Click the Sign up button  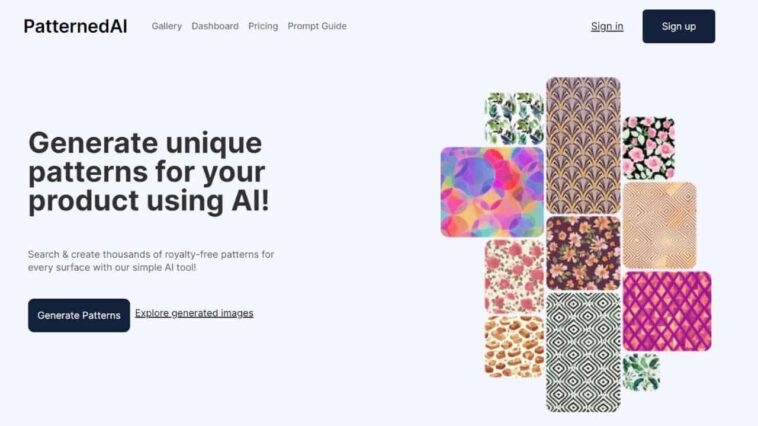click(x=679, y=26)
